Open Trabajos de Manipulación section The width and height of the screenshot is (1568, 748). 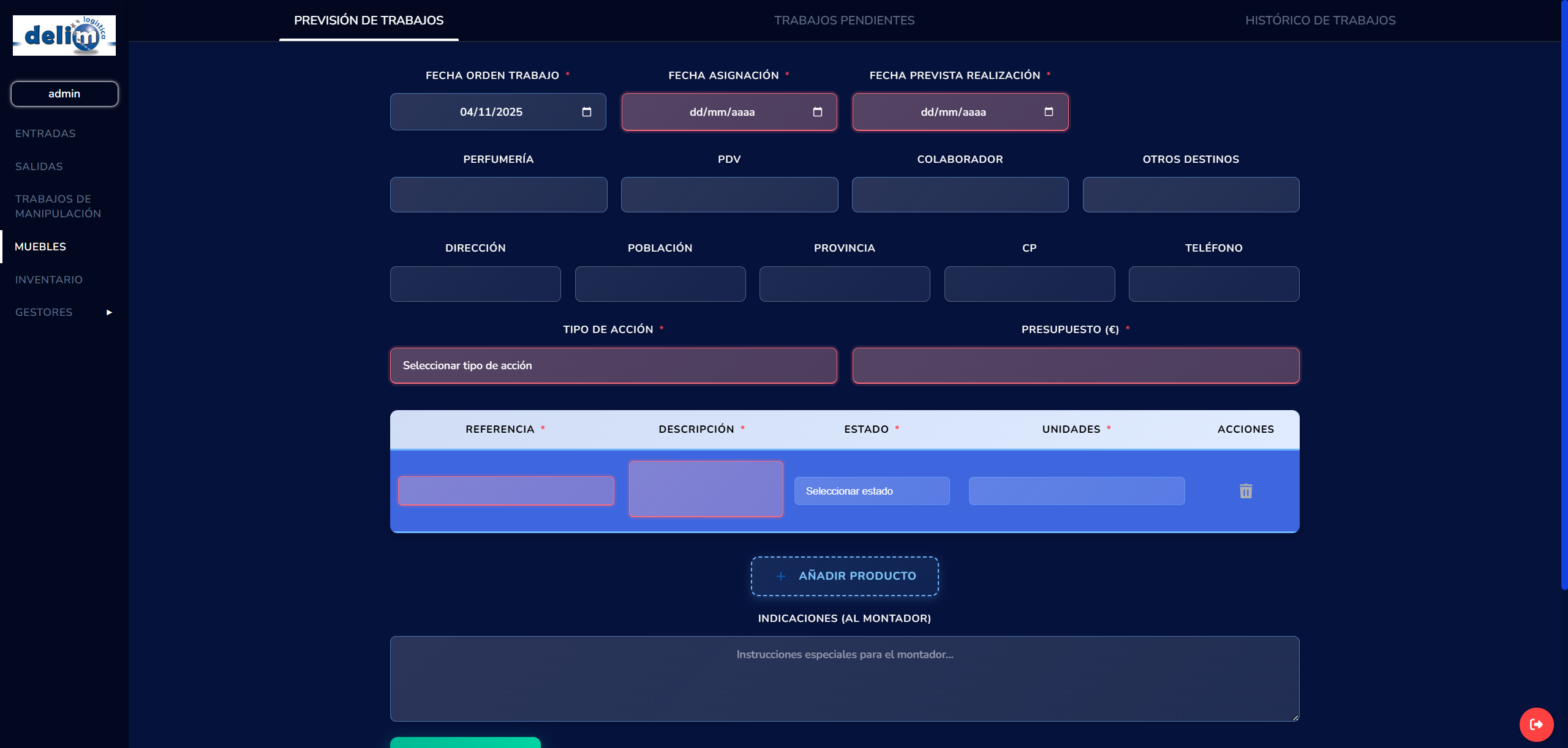point(58,206)
